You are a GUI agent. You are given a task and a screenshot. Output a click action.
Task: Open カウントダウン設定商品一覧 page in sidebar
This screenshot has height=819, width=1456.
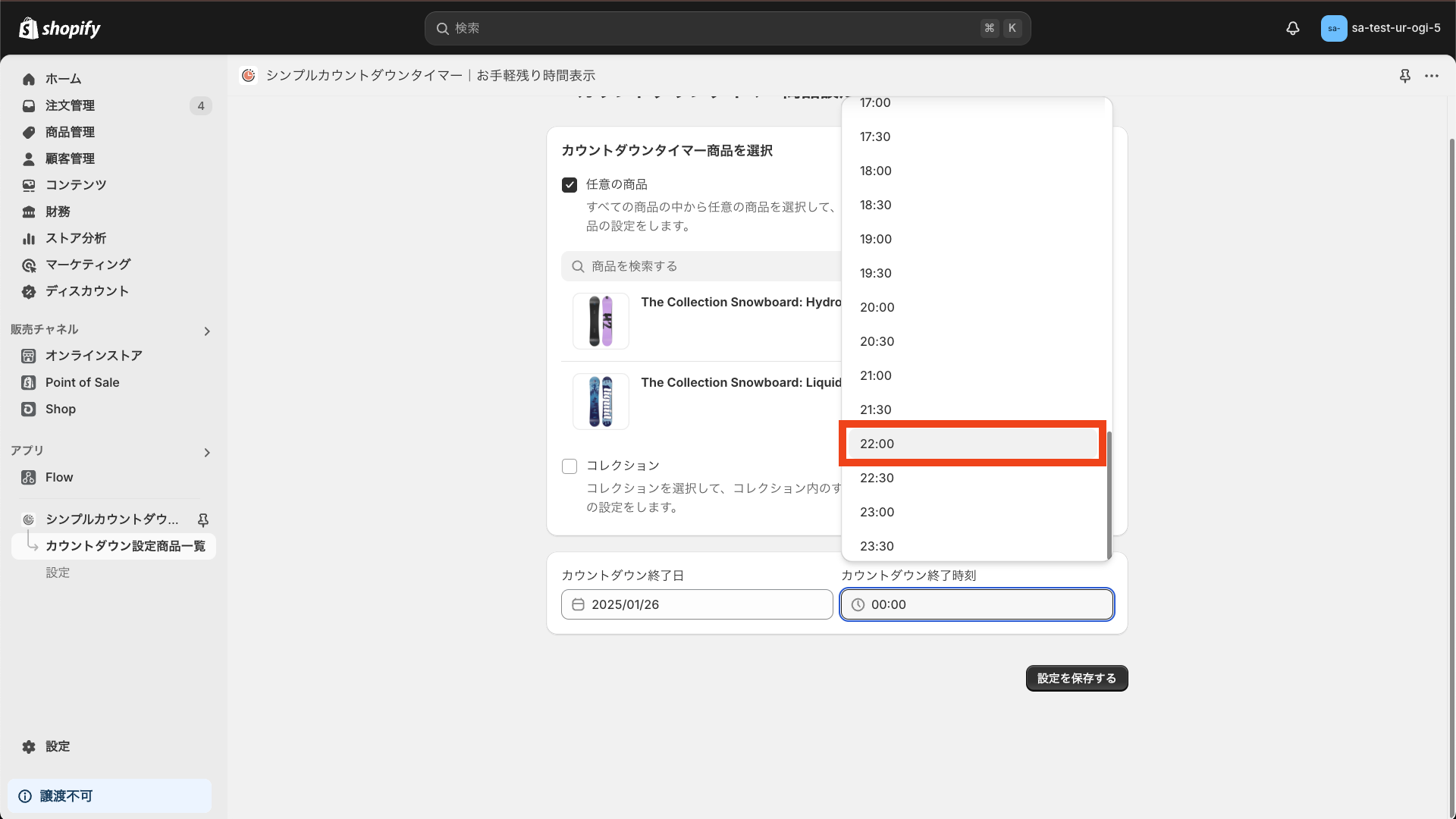pyautogui.click(x=125, y=546)
